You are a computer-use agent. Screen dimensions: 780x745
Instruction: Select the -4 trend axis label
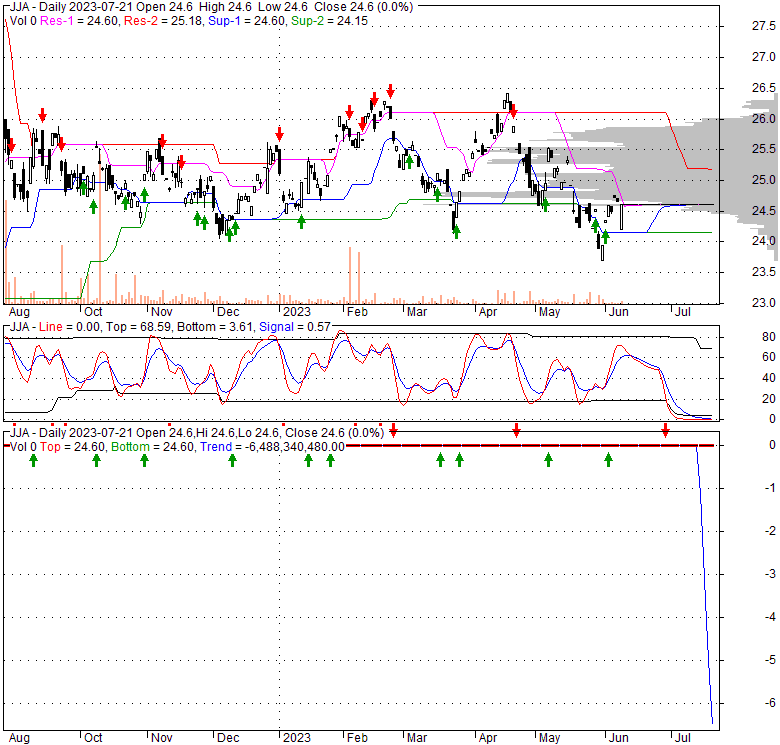click(x=770, y=617)
